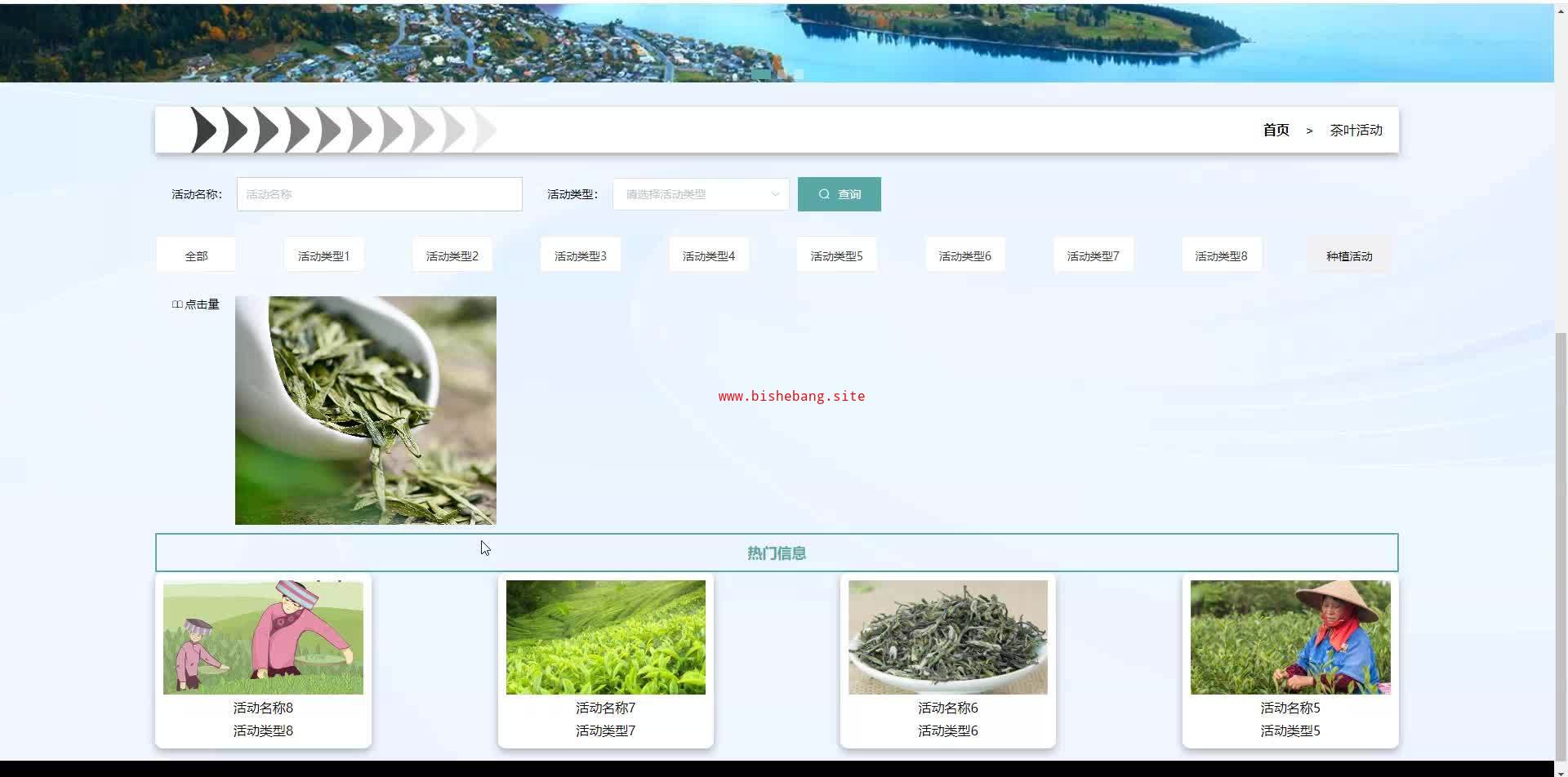This screenshot has height=777, width=1568.
Task: Select the 种植活动 category tab
Action: 1349,255
